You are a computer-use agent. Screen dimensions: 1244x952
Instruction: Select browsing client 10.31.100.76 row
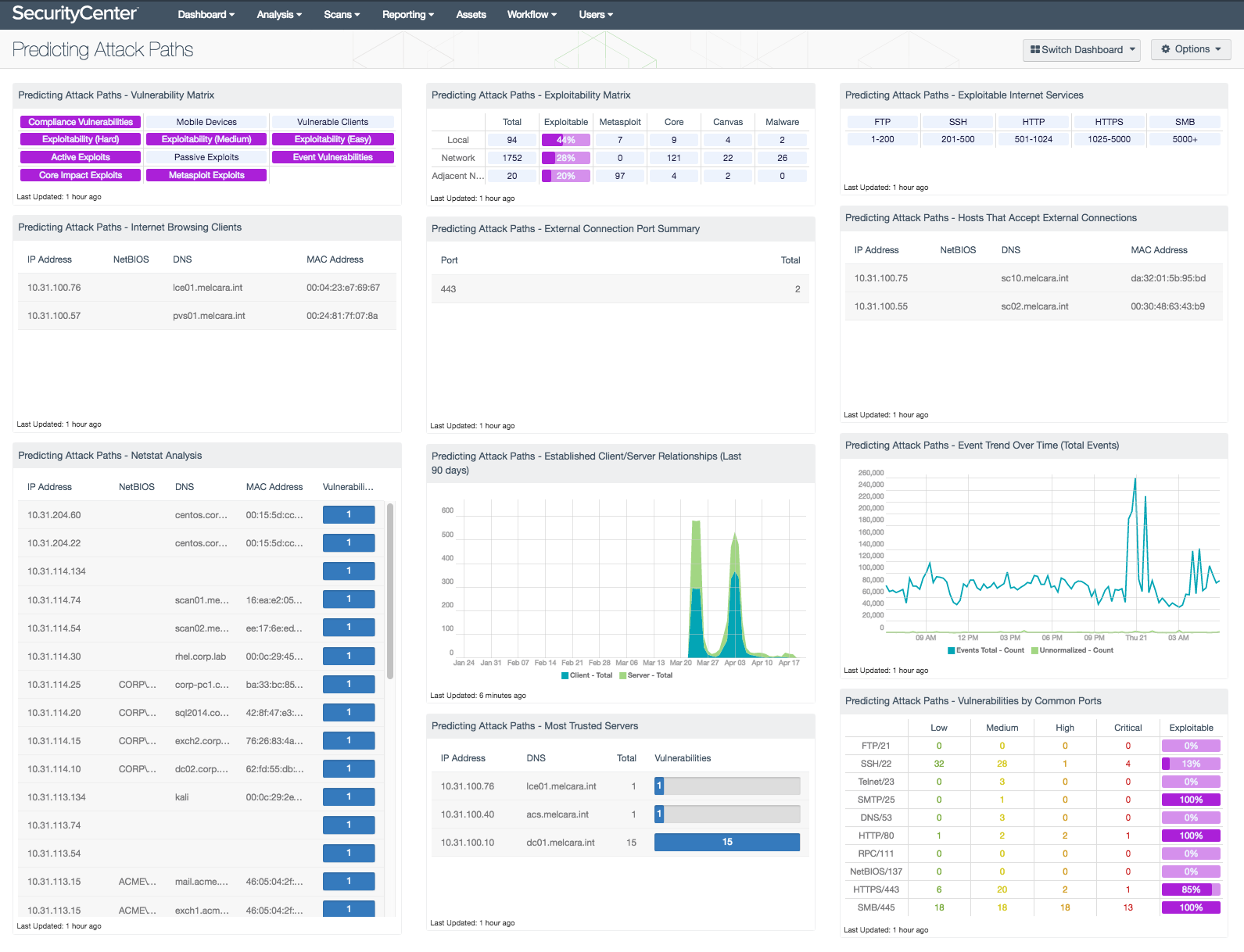(x=207, y=288)
